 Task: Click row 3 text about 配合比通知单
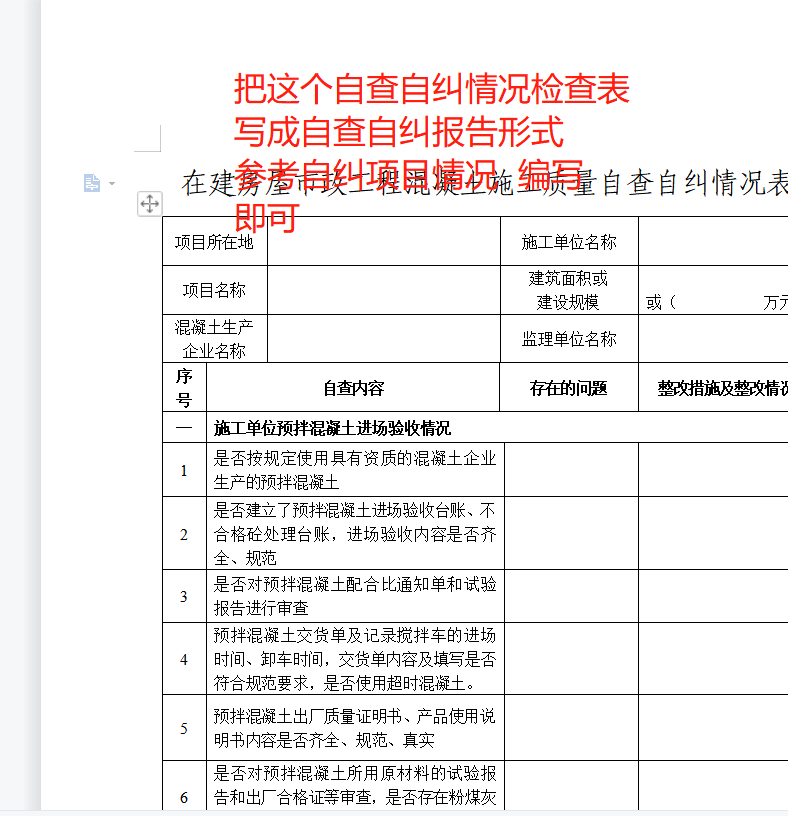[355, 596]
